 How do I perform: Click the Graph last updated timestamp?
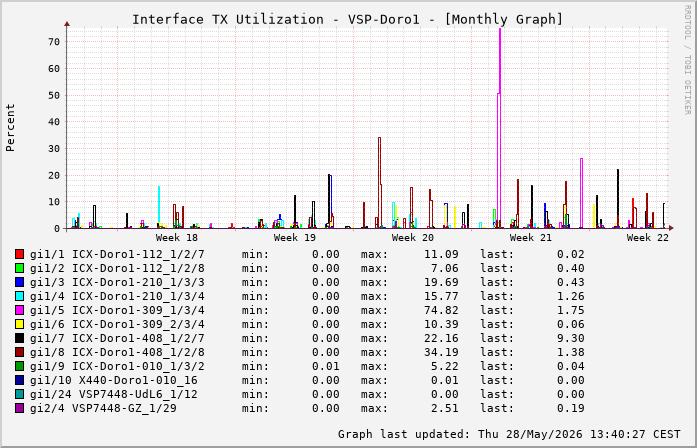click(509, 434)
